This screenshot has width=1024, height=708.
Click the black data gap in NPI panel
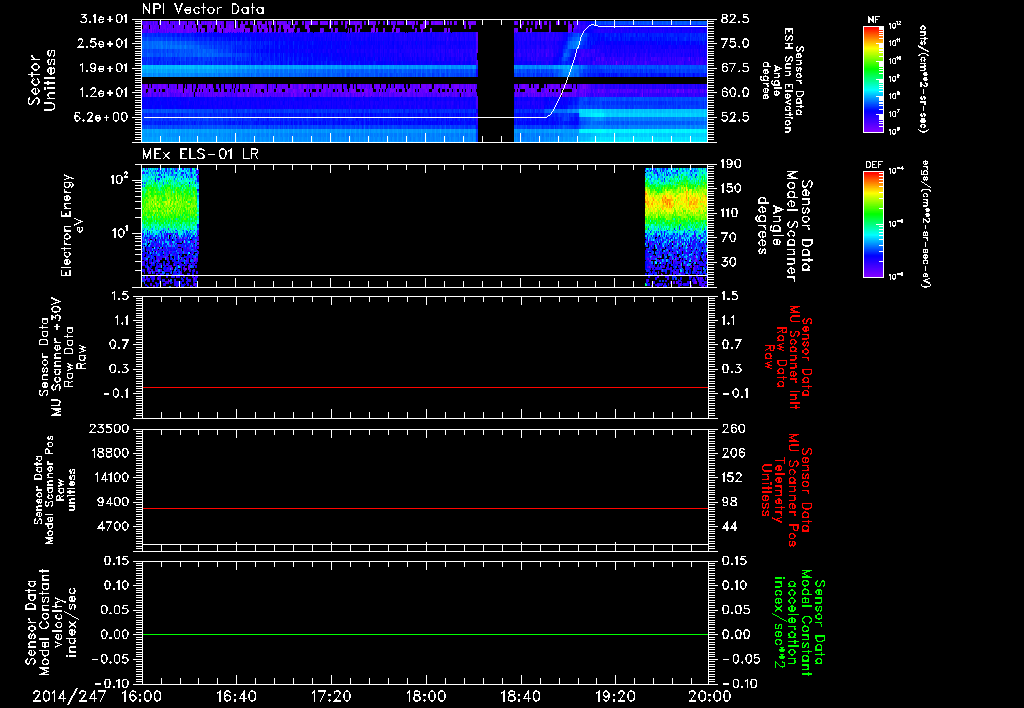[x=496, y=80]
